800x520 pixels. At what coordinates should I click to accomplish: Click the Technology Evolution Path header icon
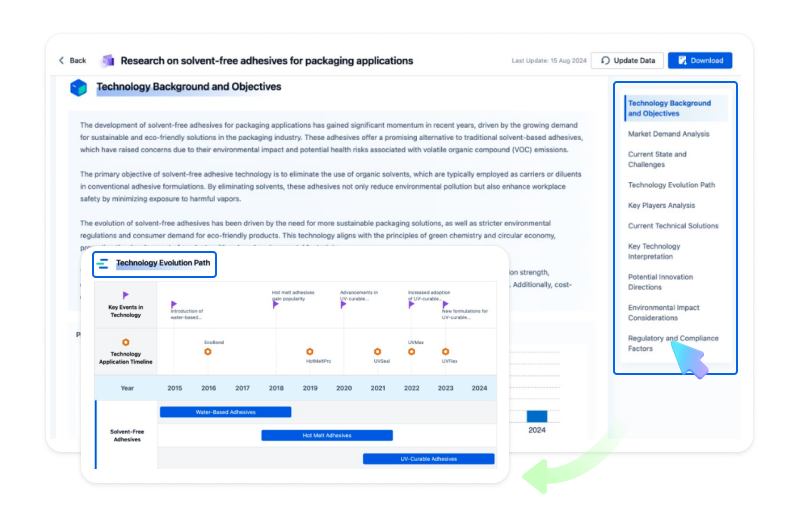click(x=103, y=264)
